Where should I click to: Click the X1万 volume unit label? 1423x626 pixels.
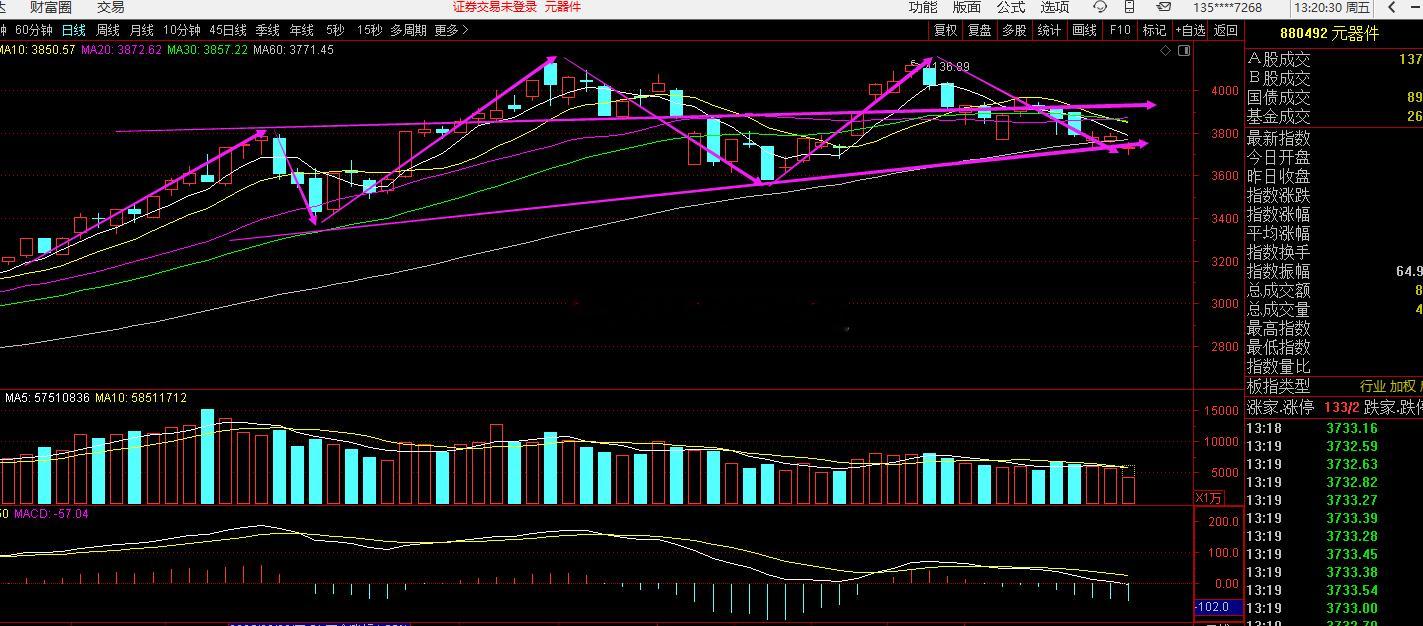point(1209,497)
